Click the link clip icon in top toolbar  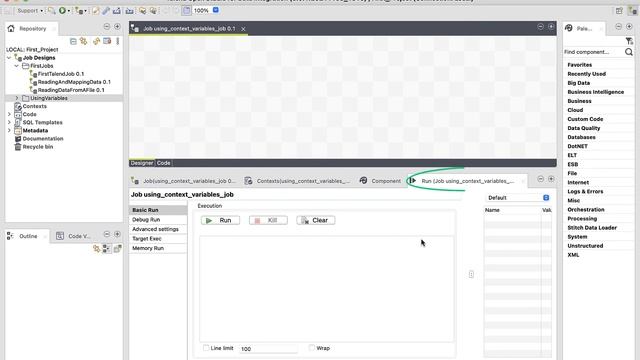106,11
